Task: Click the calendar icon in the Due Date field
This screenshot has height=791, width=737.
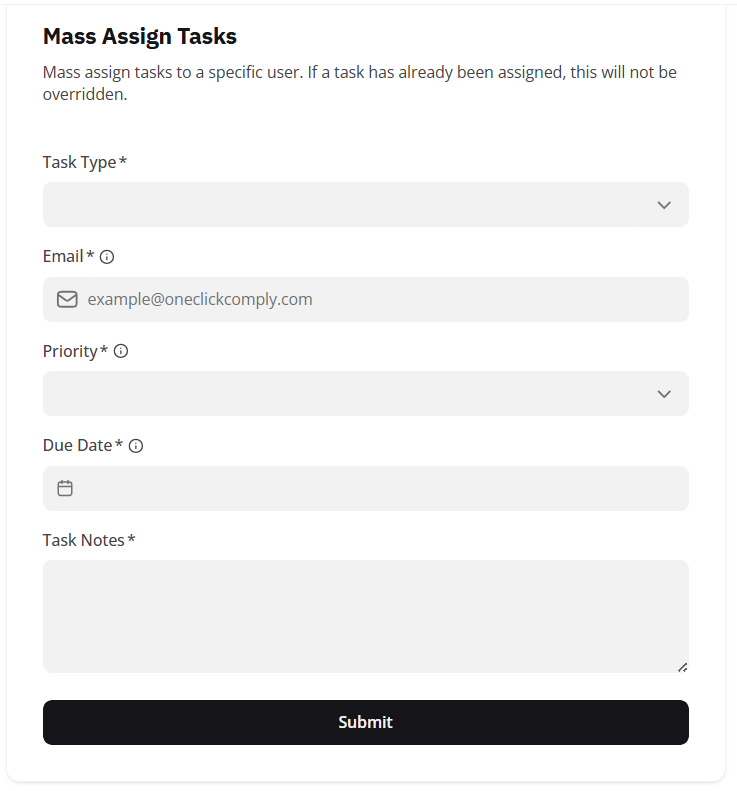Action: pos(65,488)
